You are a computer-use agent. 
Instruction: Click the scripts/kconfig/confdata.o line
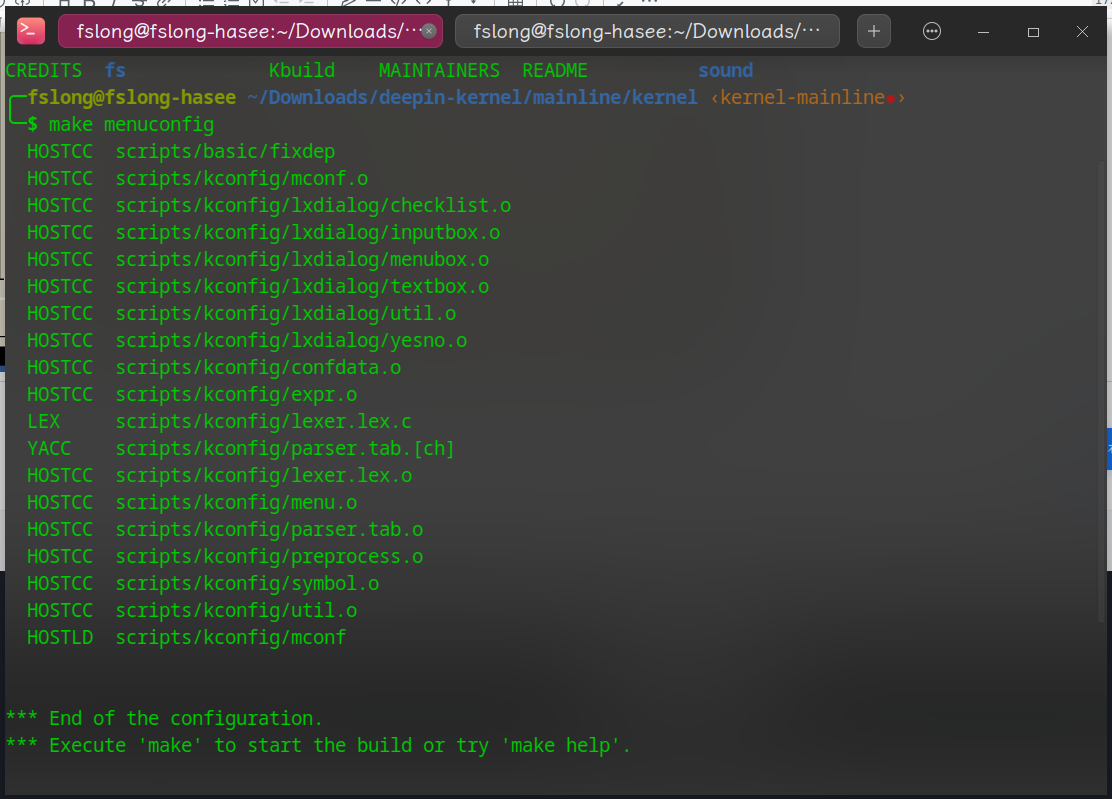click(214, 367)
